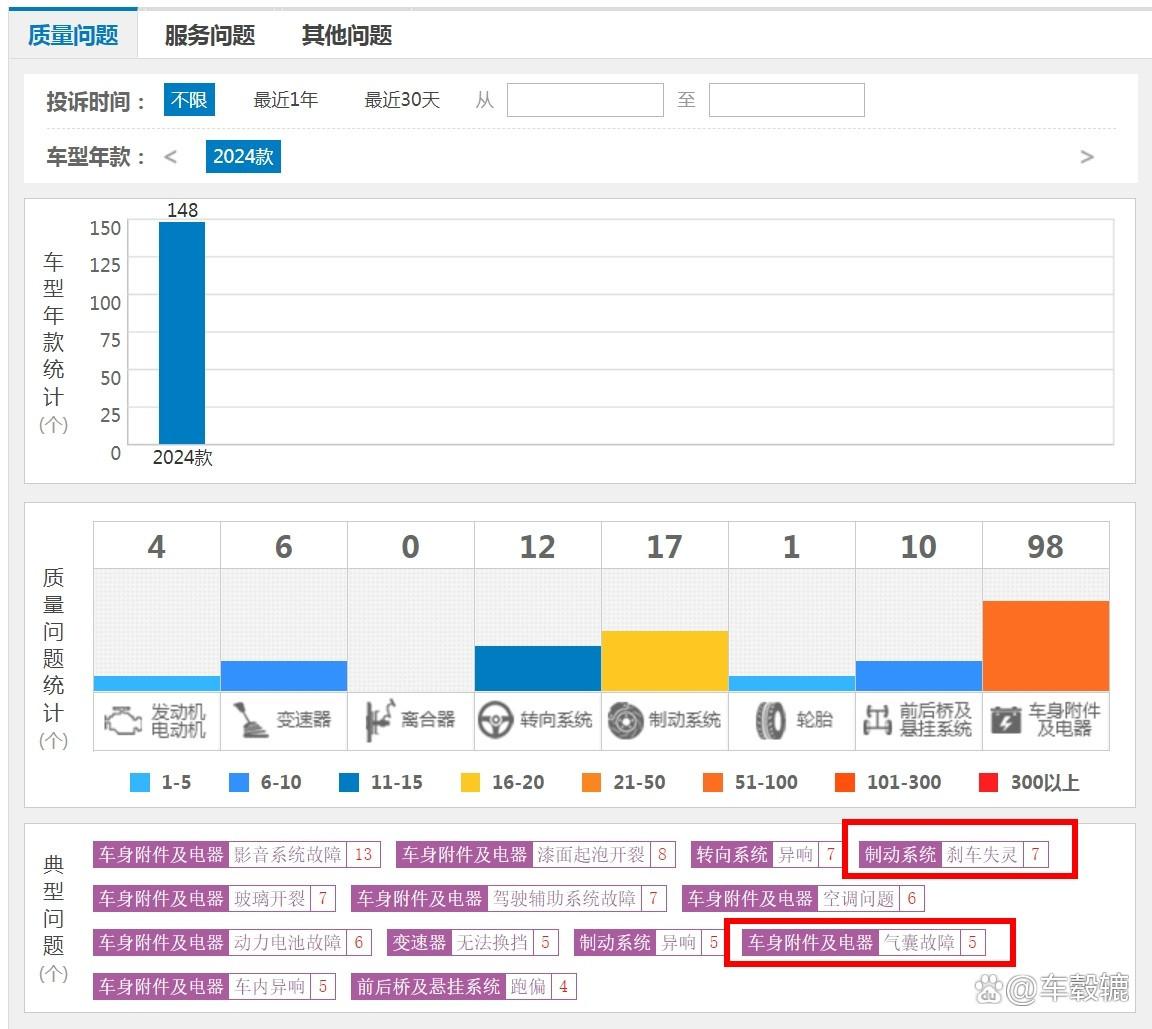
Task: Open the 制动系统 刹车失灵 7 tag
Action: (954, 854)
